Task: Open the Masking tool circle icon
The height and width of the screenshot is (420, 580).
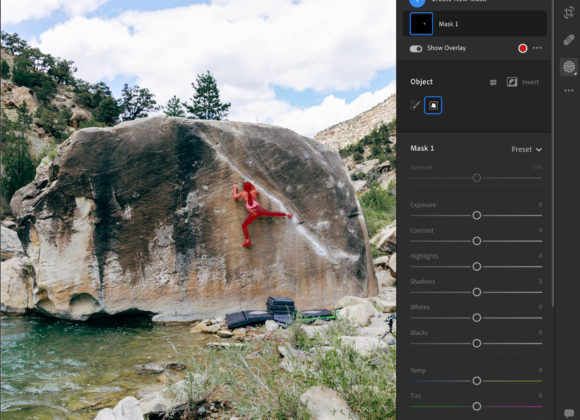Action: point(569,67)
